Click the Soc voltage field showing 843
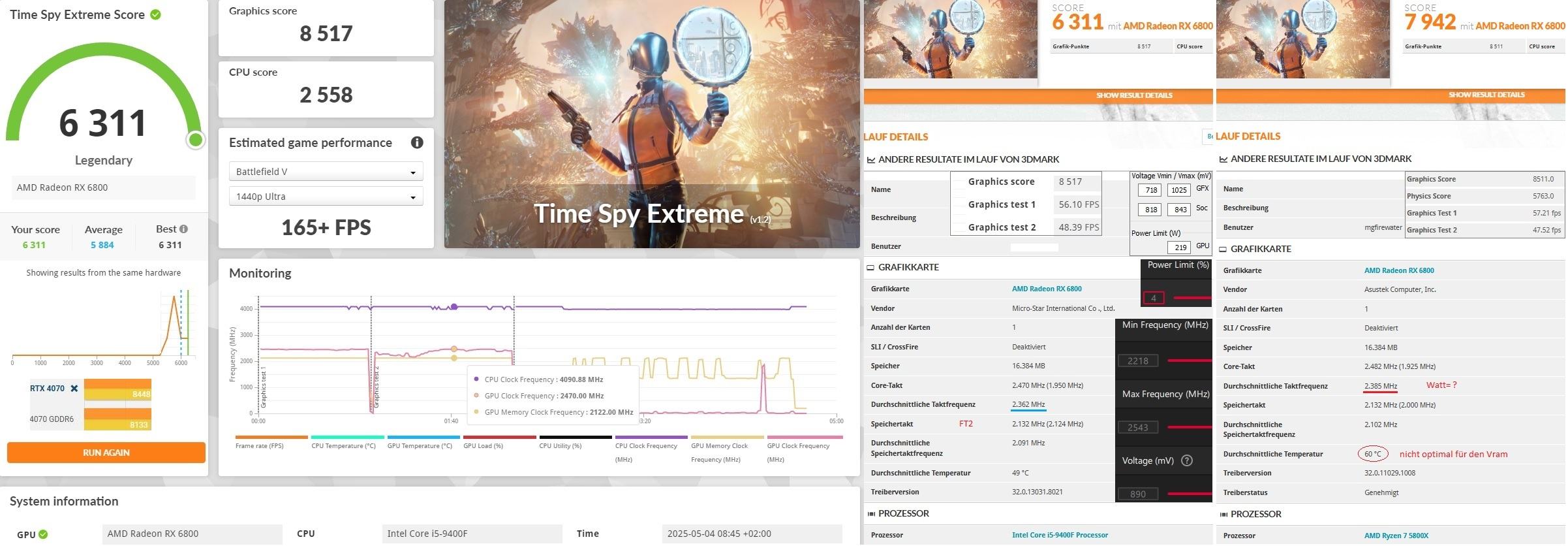 coord(1178,210)
